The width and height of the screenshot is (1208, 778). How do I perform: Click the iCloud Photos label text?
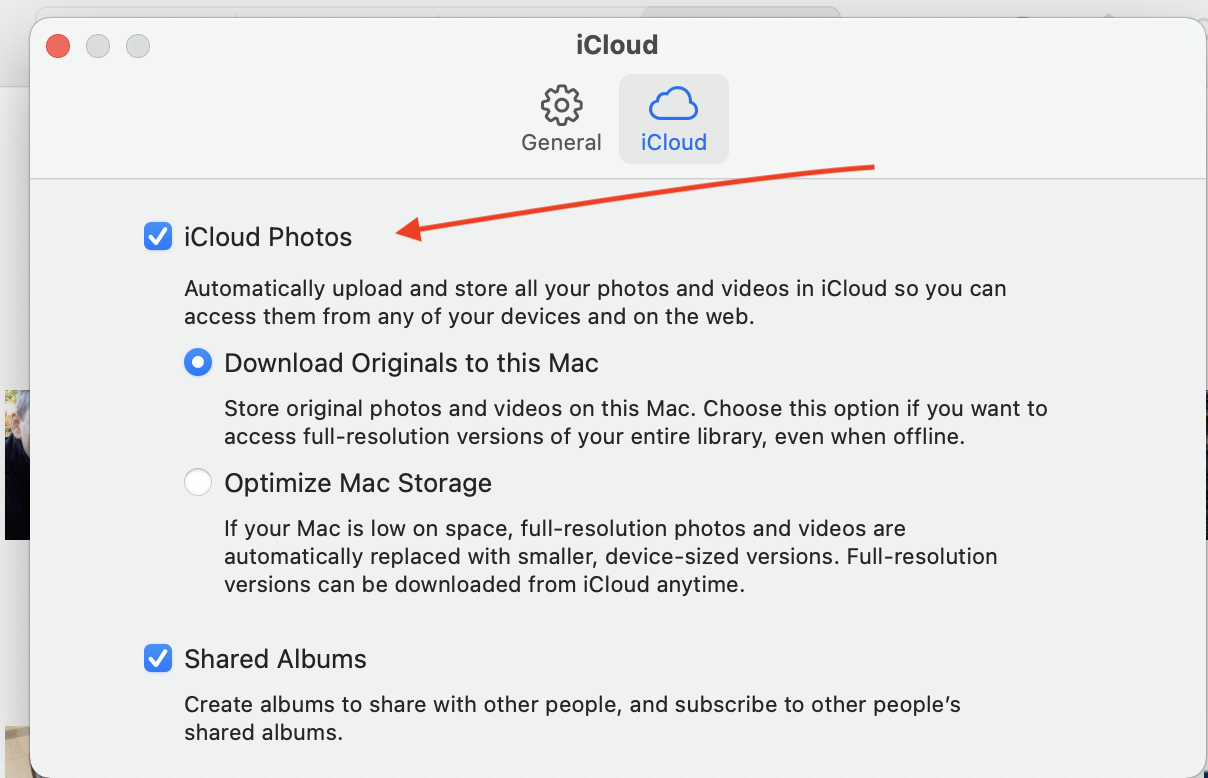pos(268,237)
